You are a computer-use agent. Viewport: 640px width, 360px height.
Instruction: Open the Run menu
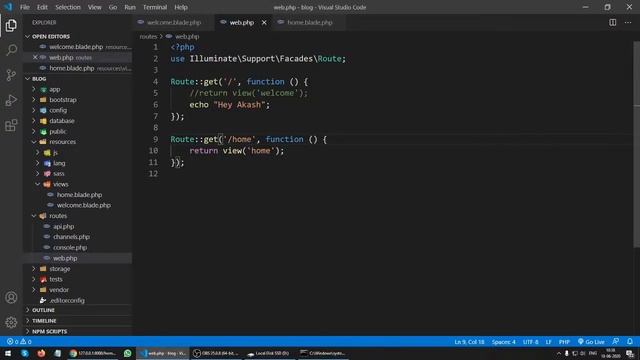tap(130, 7)
